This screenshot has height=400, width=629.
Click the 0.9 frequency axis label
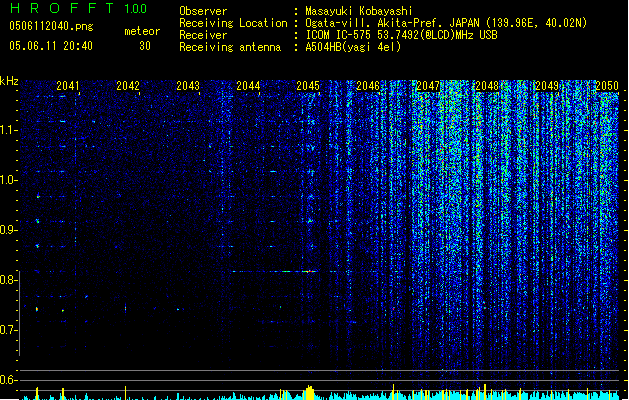[9, 230]
